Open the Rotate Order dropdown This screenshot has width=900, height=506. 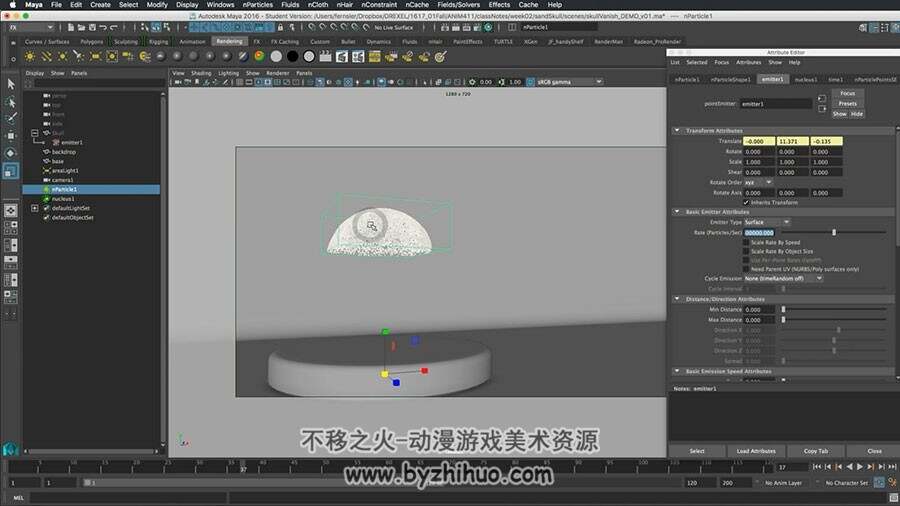tap(758, 182)
